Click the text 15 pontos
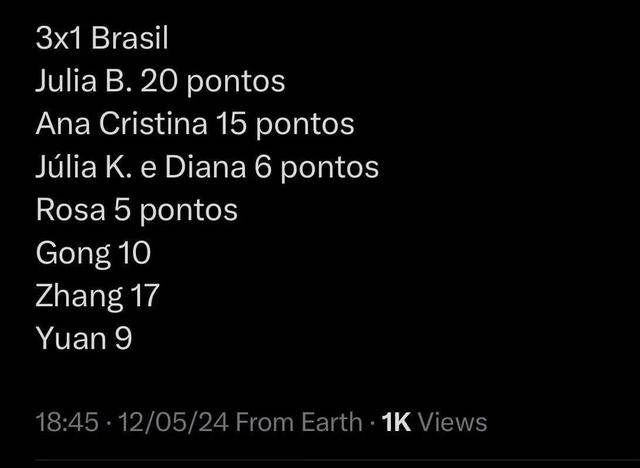Screen dimensions: 640x468 (285, 125)
